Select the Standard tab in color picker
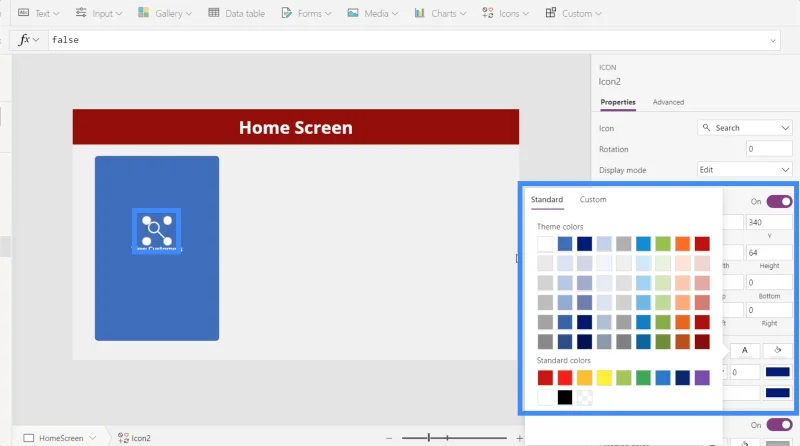800x446 pixels. tap(547, 200)
